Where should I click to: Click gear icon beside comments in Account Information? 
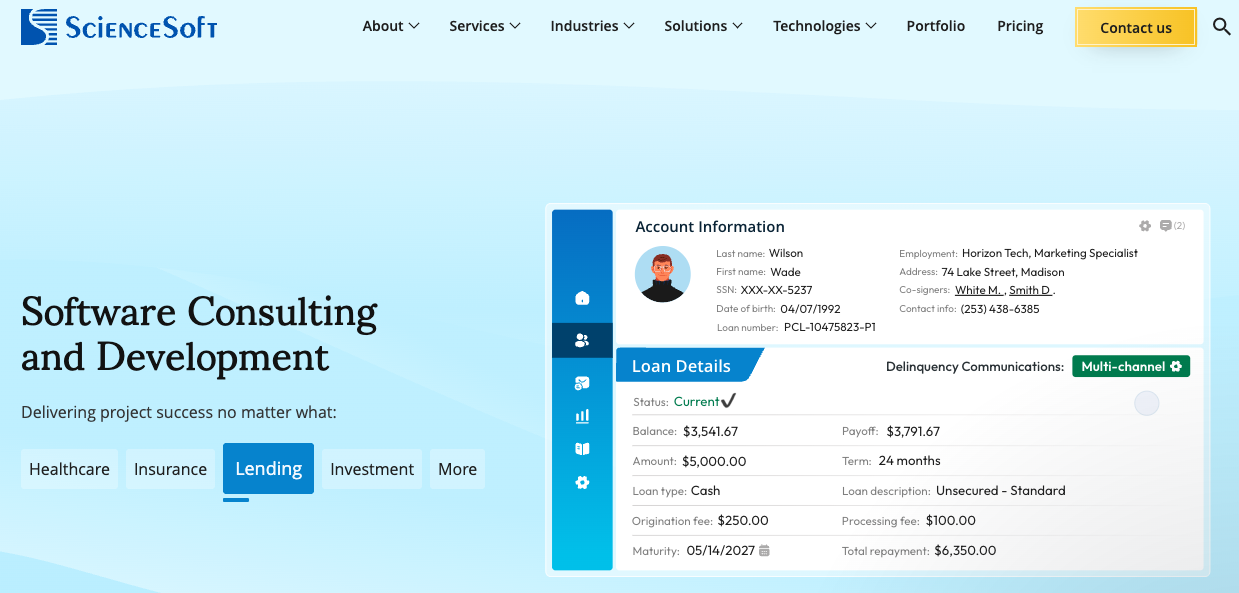point(1145,226)
